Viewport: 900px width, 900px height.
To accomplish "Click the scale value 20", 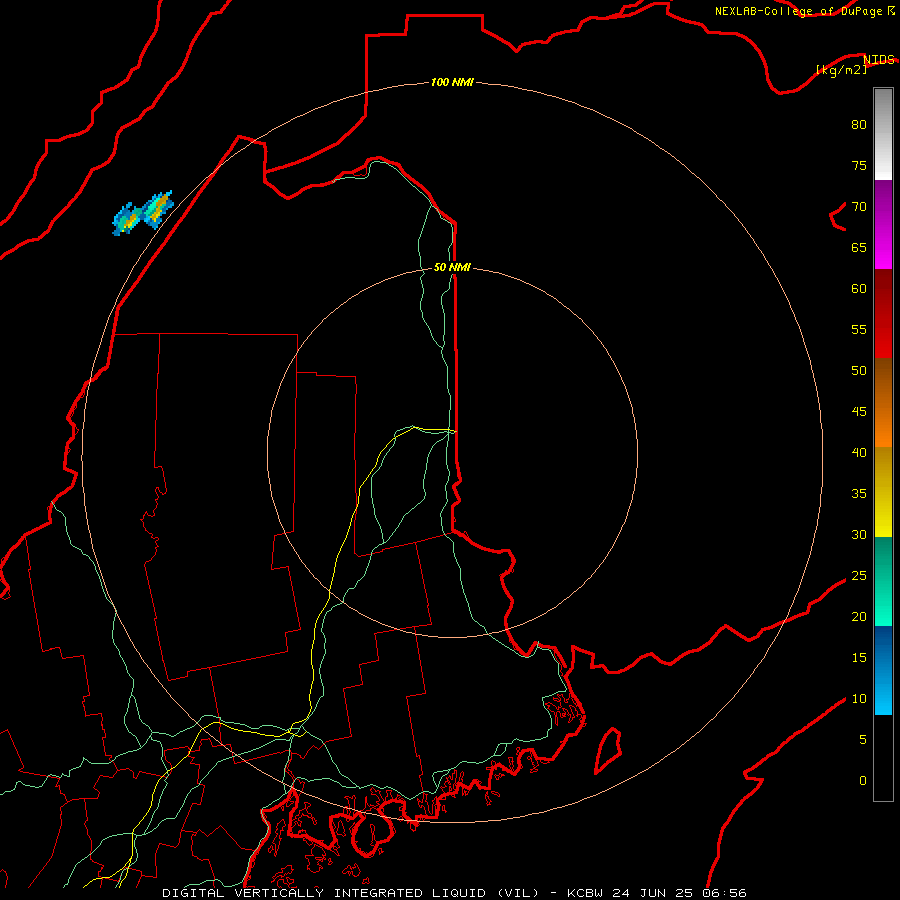I will point(859,616).
